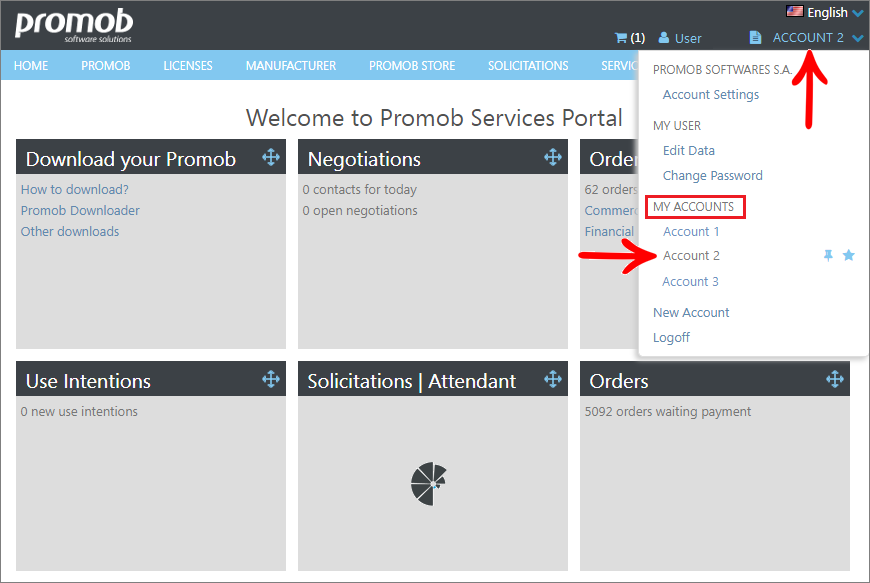Open the LICENSES menu

(x=188, y=65)
